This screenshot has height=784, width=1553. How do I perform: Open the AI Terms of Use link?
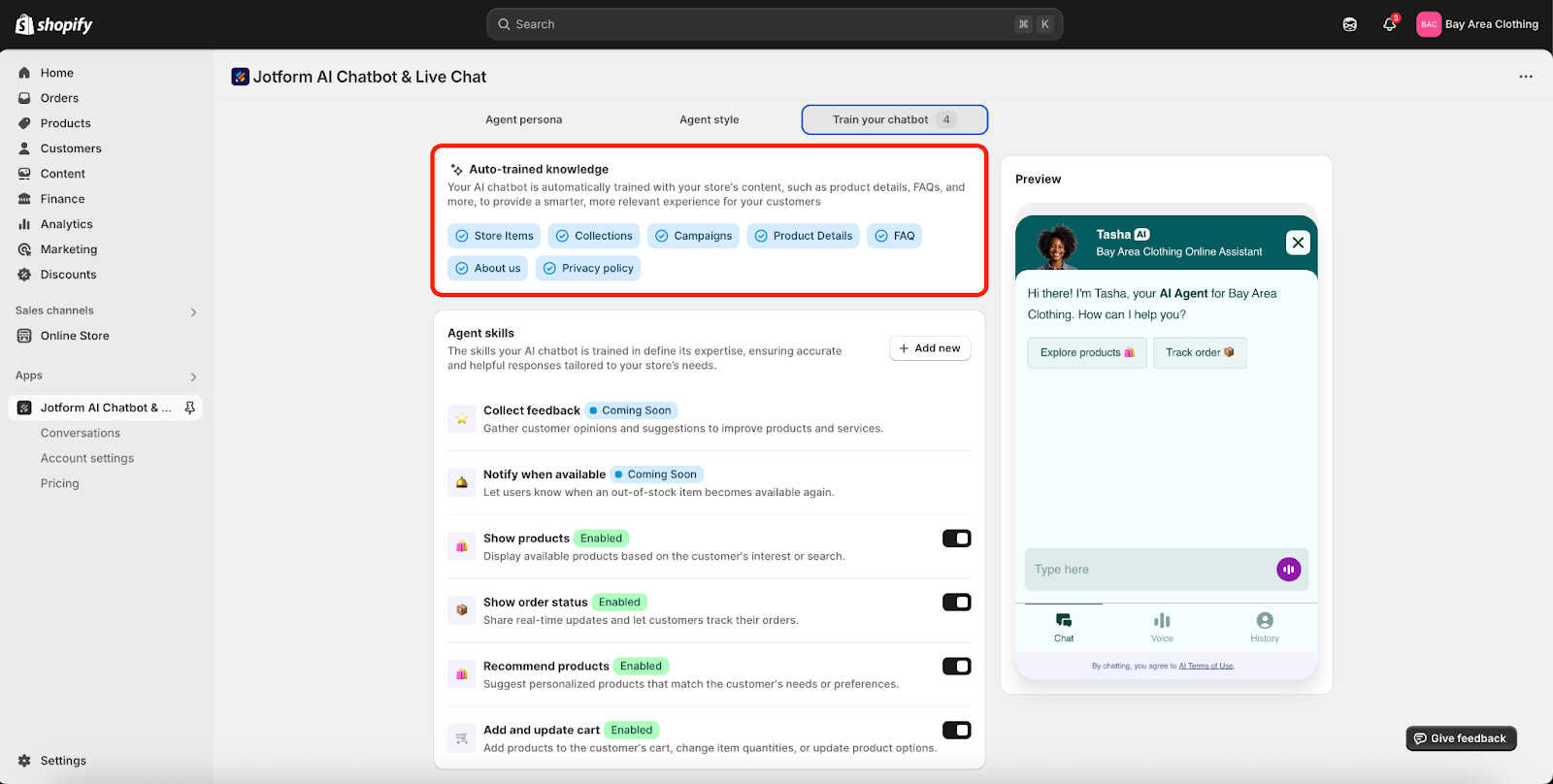(1206, 666)
